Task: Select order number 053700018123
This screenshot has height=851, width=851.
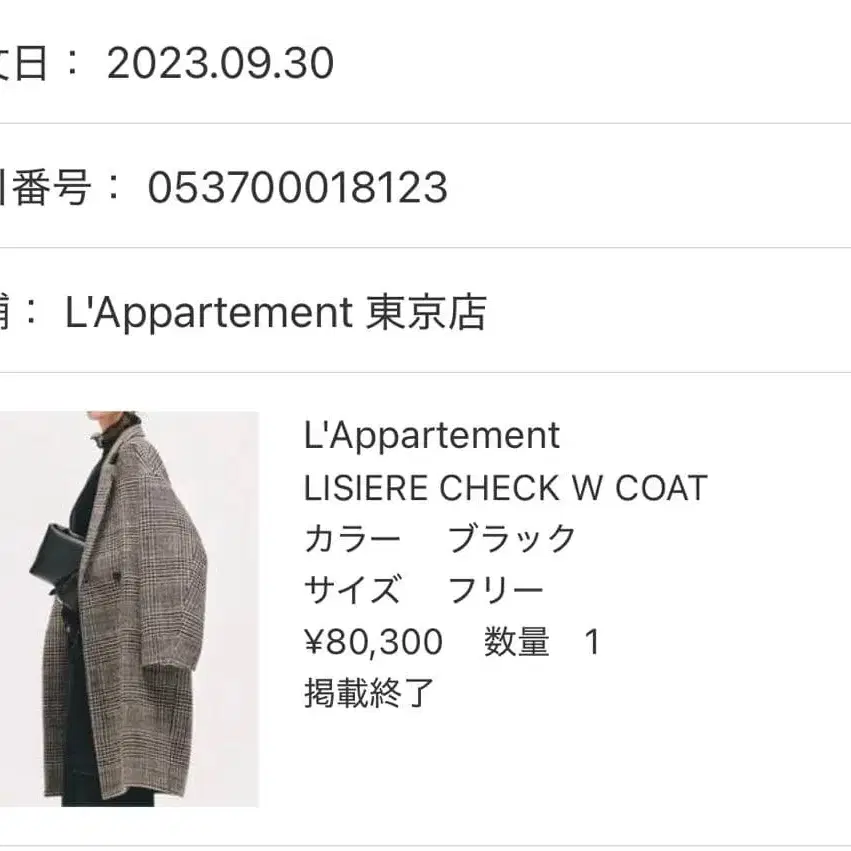Action: pyautogui.click(x=297, y=187)
